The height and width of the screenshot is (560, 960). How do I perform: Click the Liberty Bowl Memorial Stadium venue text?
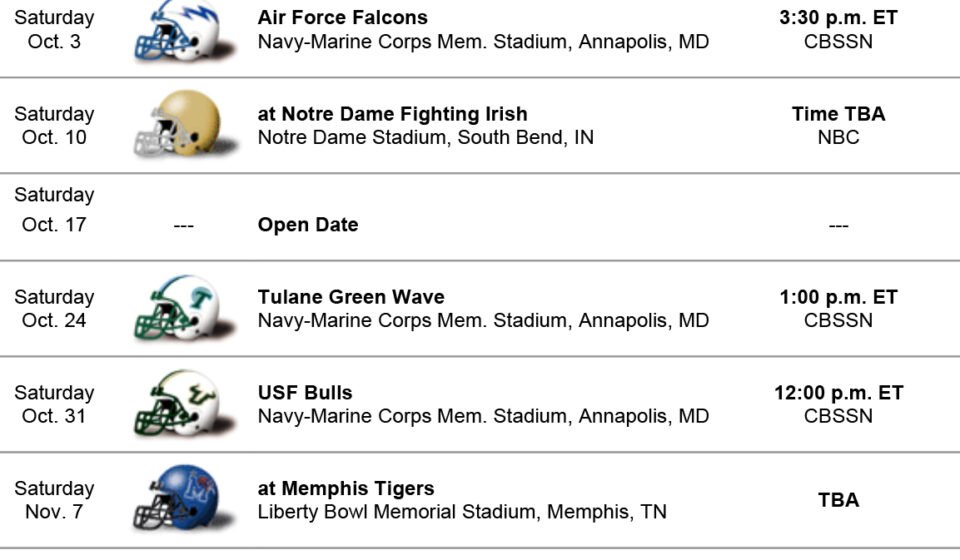pyautogui.click(x=462, y=512)
